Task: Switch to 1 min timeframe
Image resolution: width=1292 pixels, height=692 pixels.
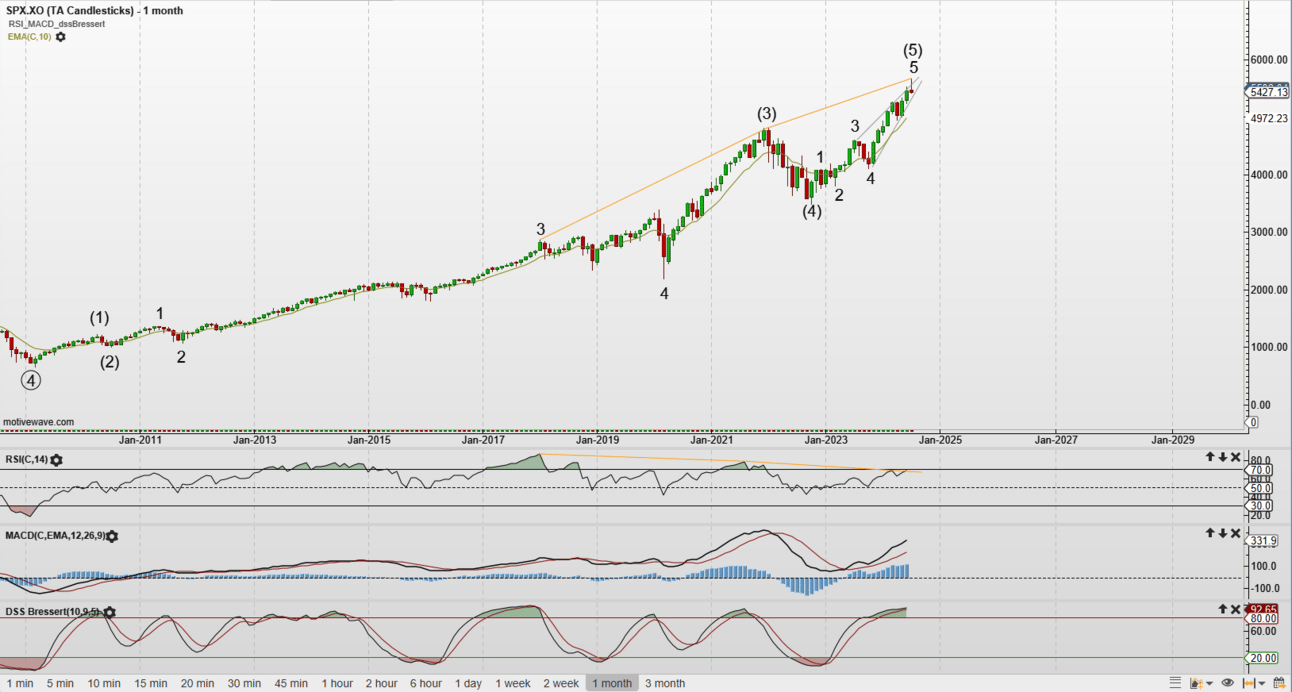Action: [20, 683]
